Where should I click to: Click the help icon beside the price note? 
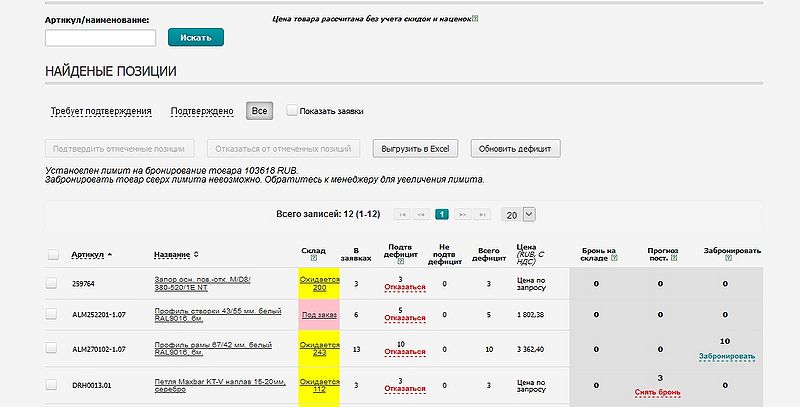click(475, 19)
